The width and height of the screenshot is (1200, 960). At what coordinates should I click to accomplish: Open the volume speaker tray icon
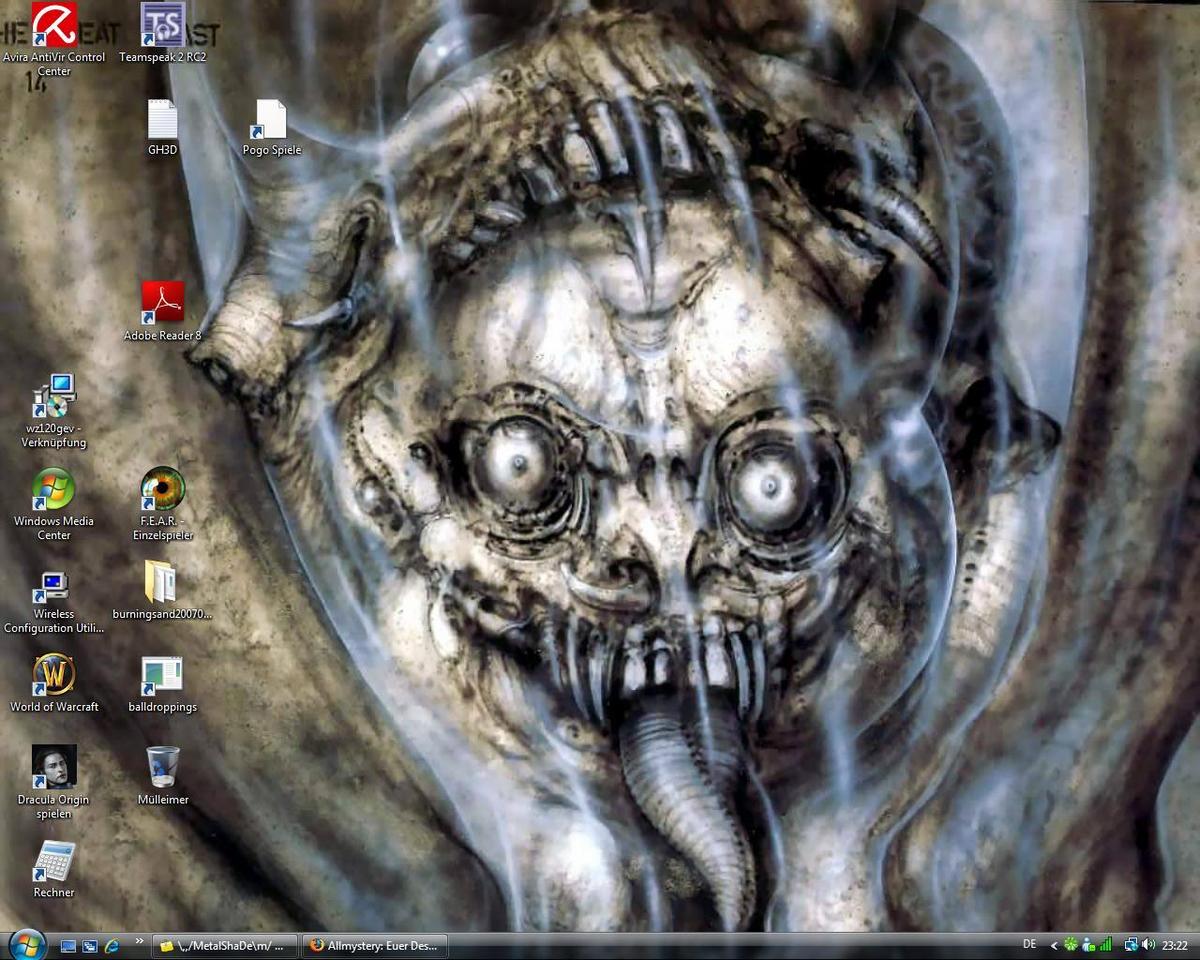point(1148,945)
